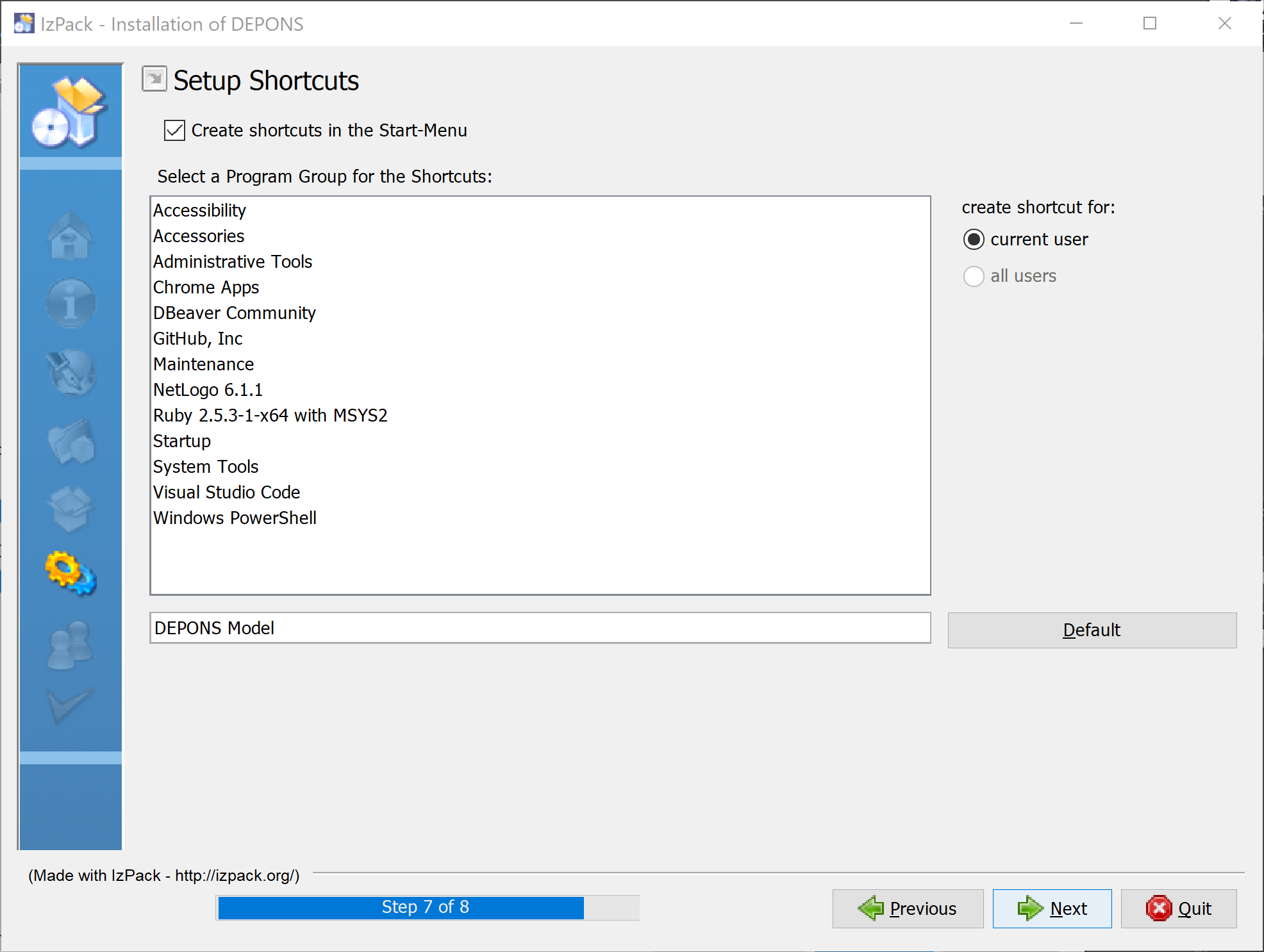The height and width of the screenshot is (952, 1264).
Task: Uncheck Create shortcuts in the Start-Menu
Action: 174,130
